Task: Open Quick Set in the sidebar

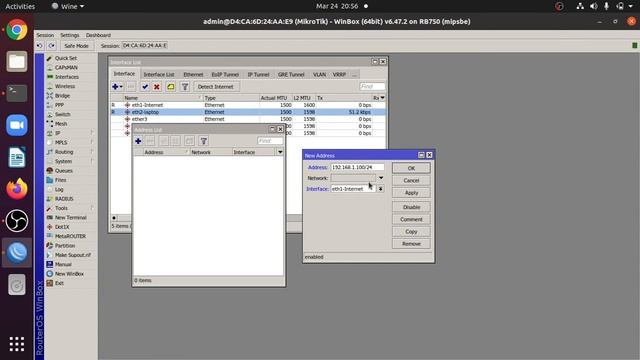Action: pos(66,58)
